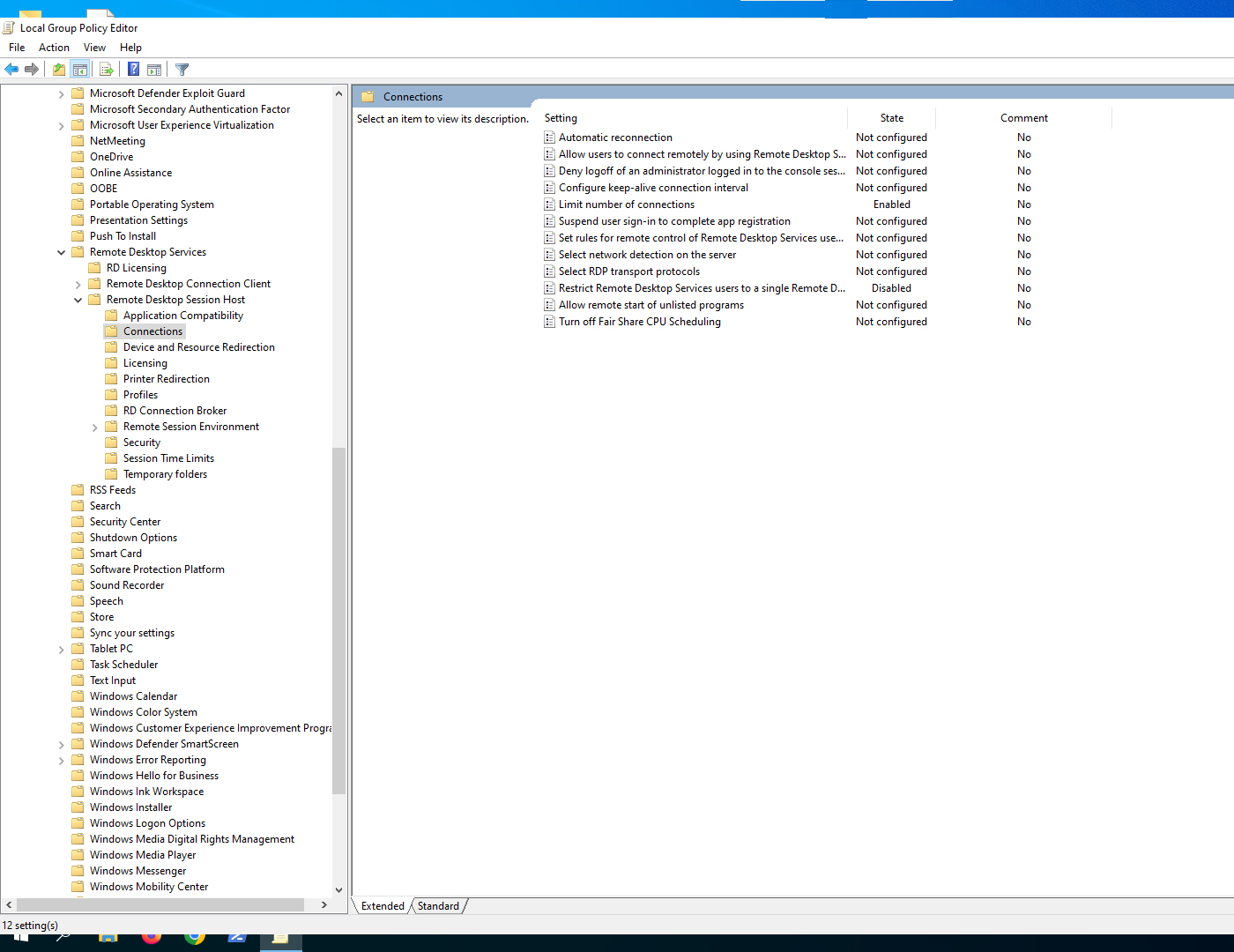Select the Limit number of connections setting
This screenshot has width=1234, height=952.
627,204
